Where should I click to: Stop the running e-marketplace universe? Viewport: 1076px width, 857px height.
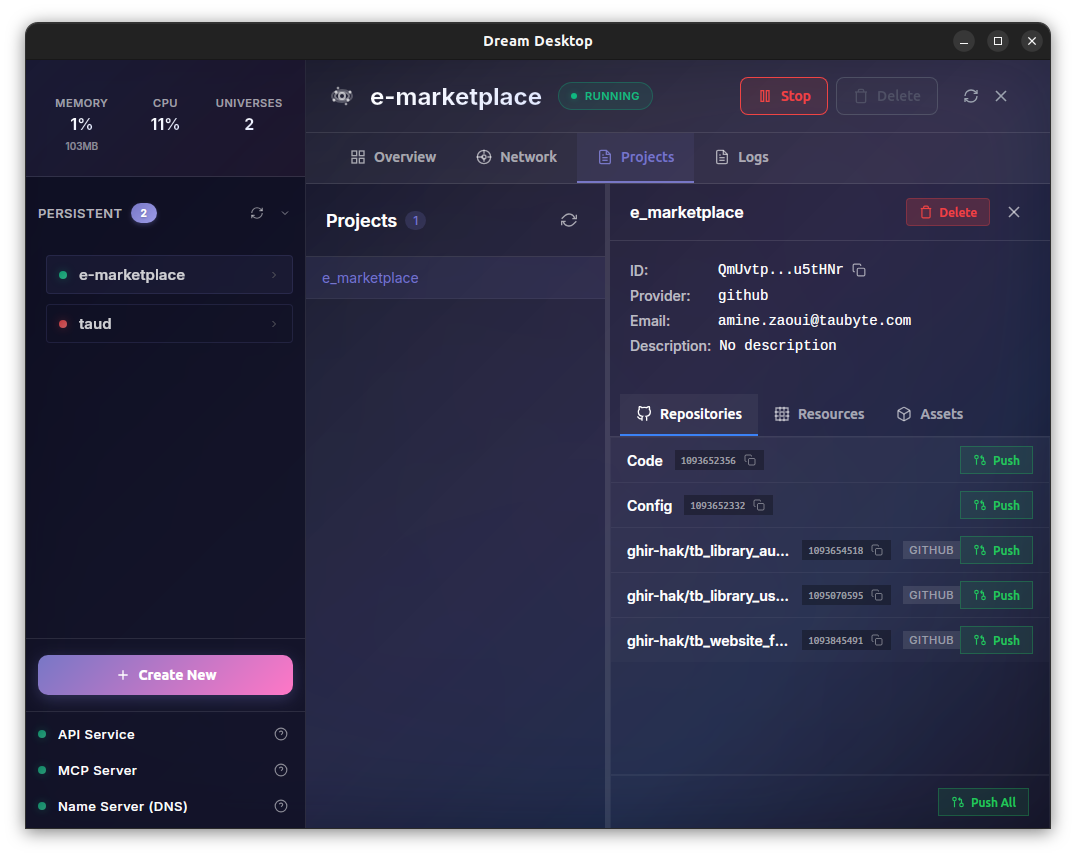[x=784, y=96]
